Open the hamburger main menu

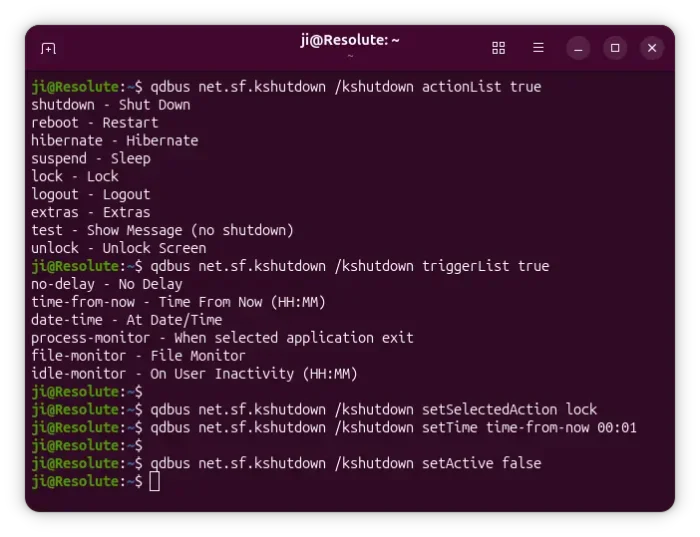(538, 48)
